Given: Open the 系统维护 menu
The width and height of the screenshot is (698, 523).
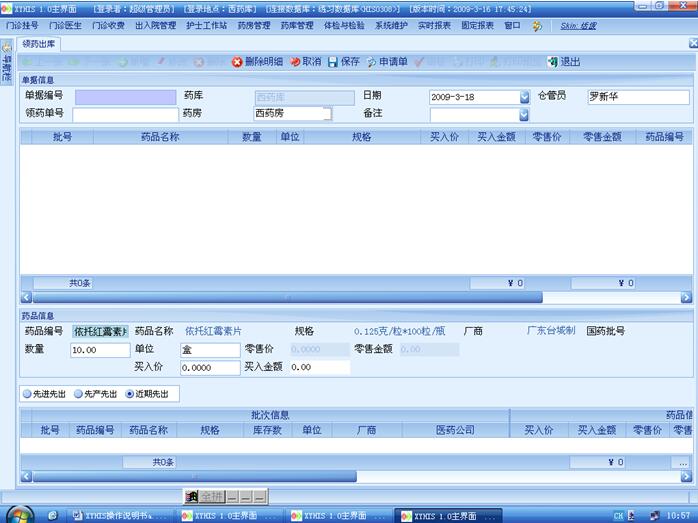Looking at the screenshot, I should [391, 25].
